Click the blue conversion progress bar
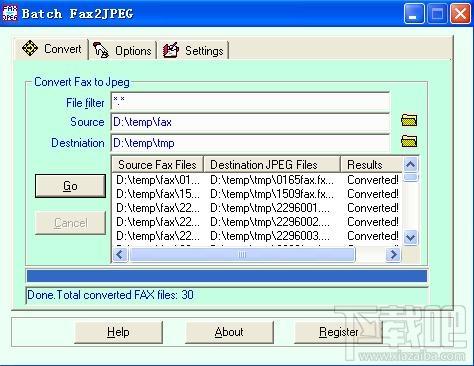This screenshot has width=474, height=366. (x=227, y=276)
